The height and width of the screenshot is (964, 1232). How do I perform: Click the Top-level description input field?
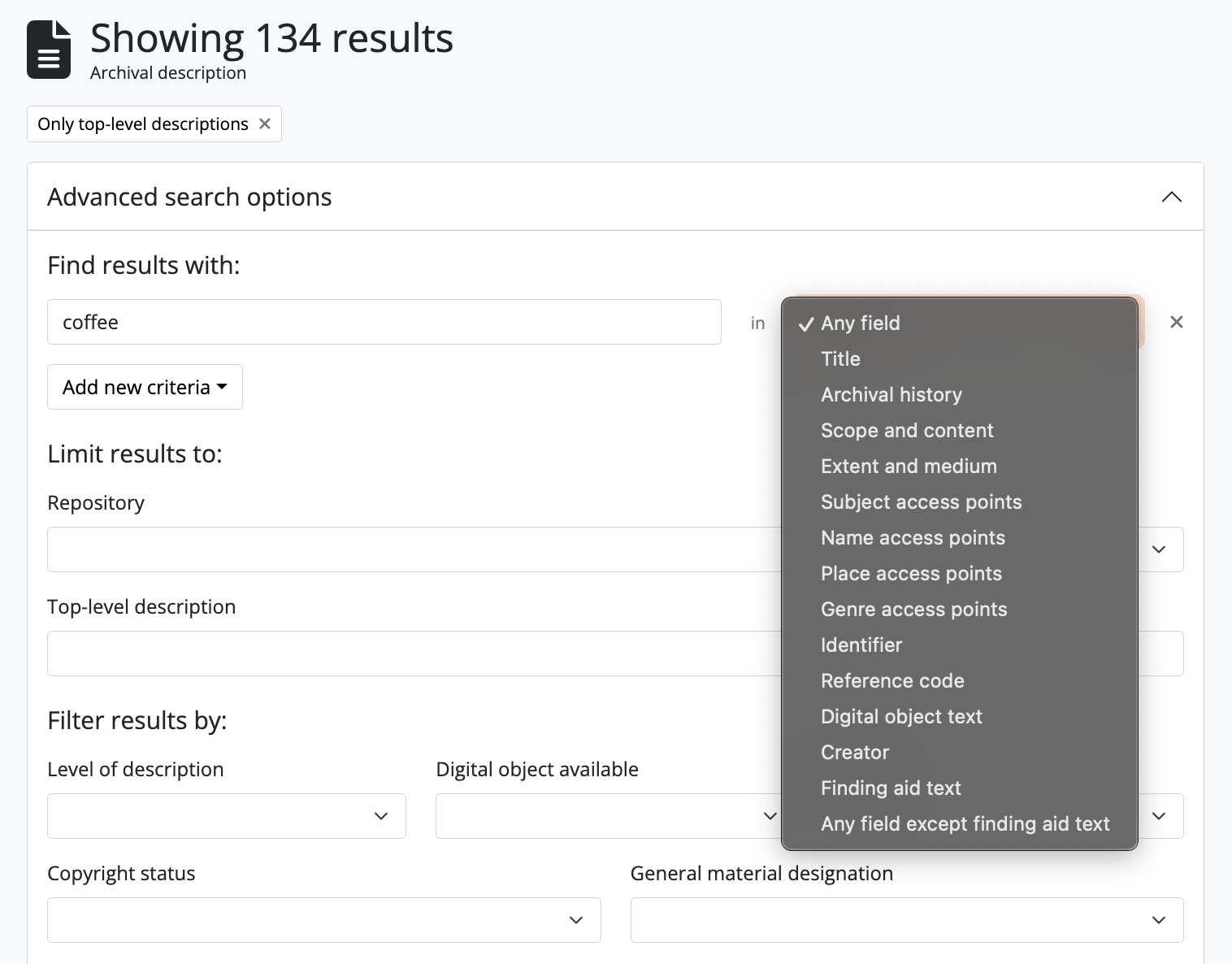tap(406, 654)
